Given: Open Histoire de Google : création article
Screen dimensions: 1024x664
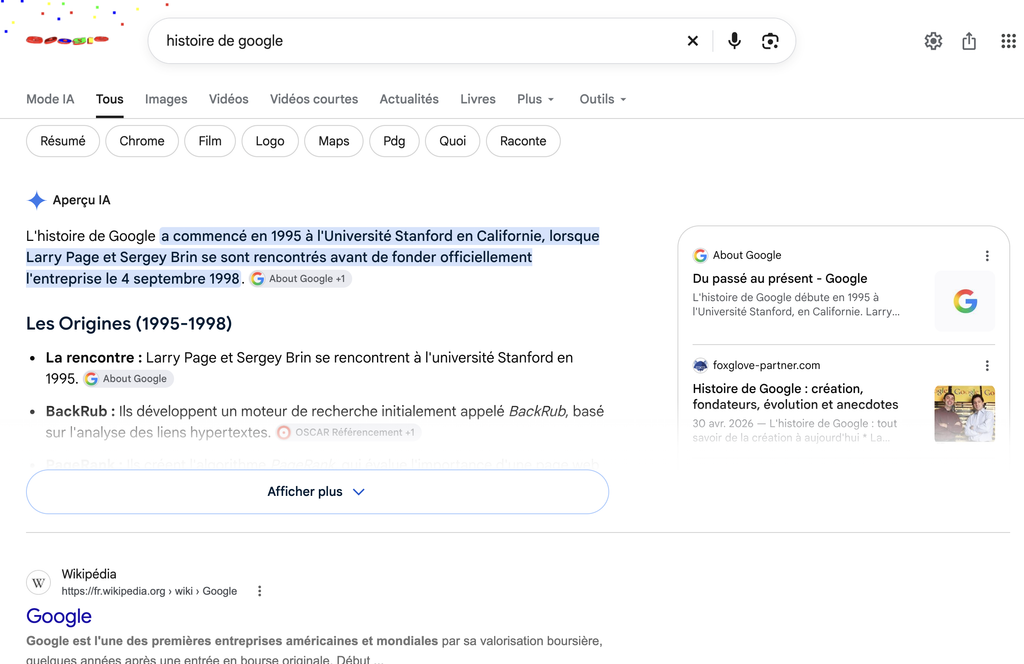Looking at the screenshot, I should click(x=795, y=396).
